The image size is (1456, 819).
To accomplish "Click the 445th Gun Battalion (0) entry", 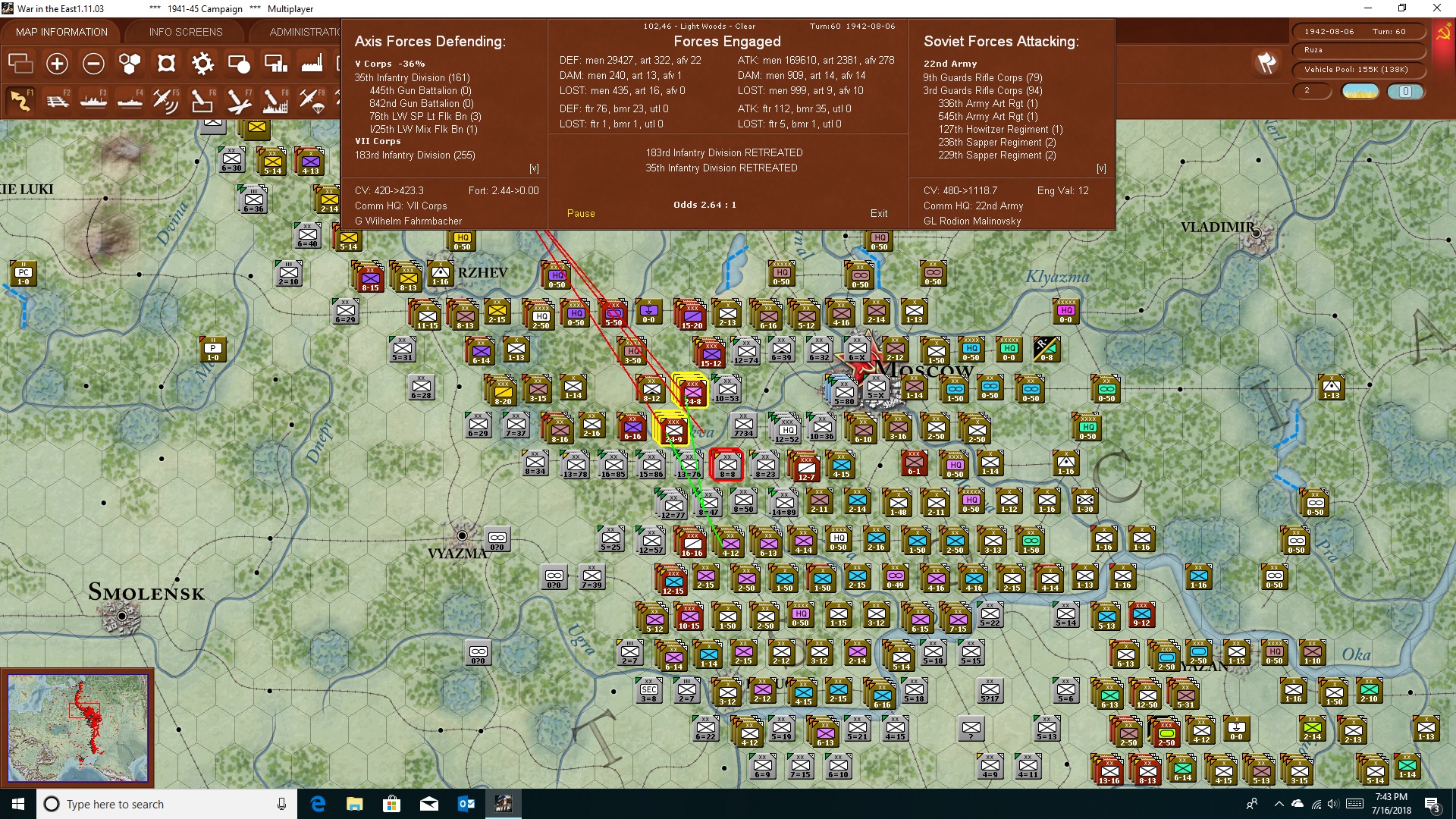I will [422, 90].
